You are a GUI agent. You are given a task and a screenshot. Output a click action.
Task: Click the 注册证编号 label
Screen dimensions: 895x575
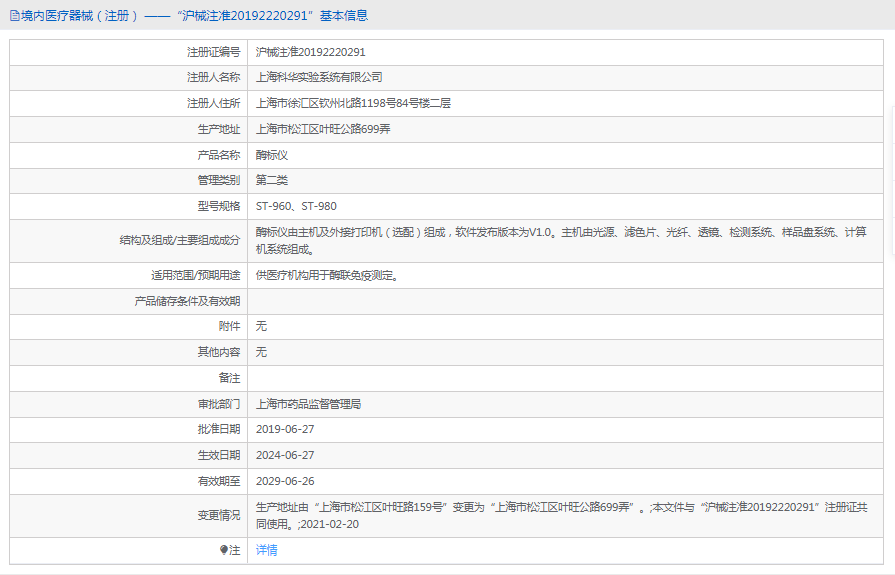213,52
